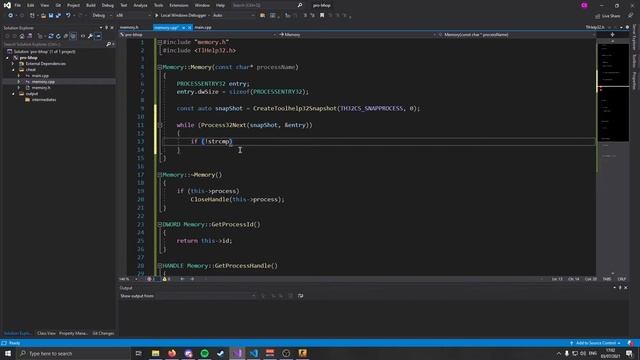Open the Windows notification center icon

click(629, 353)
